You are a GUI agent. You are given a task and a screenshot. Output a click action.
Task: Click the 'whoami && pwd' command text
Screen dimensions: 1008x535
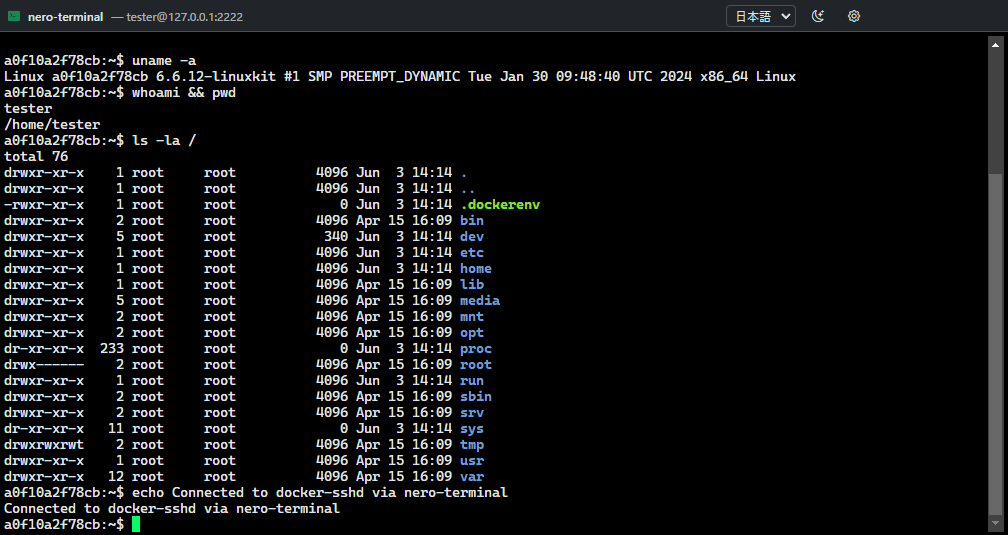tap(184, 93)
